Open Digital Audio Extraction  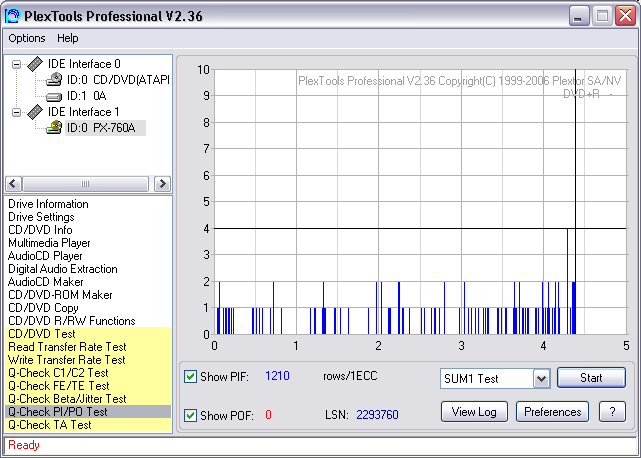coord(63,269)
